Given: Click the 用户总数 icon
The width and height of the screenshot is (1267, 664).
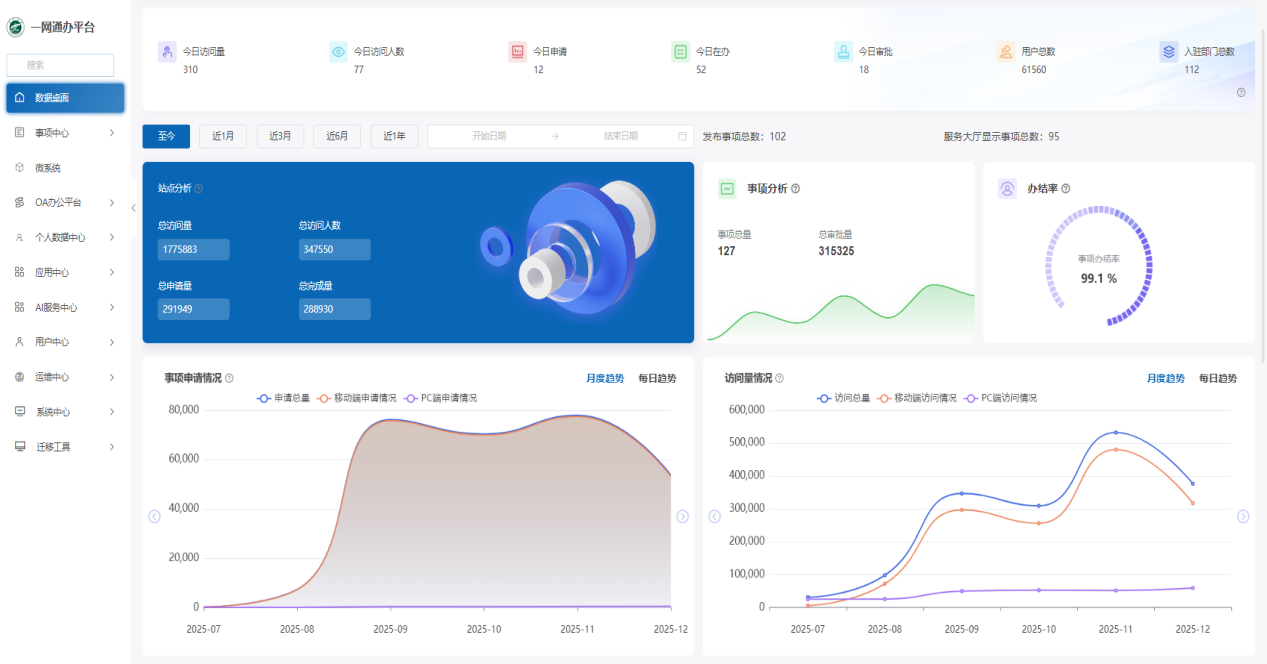Looking at the screenshot, I should click(1005, 52).
